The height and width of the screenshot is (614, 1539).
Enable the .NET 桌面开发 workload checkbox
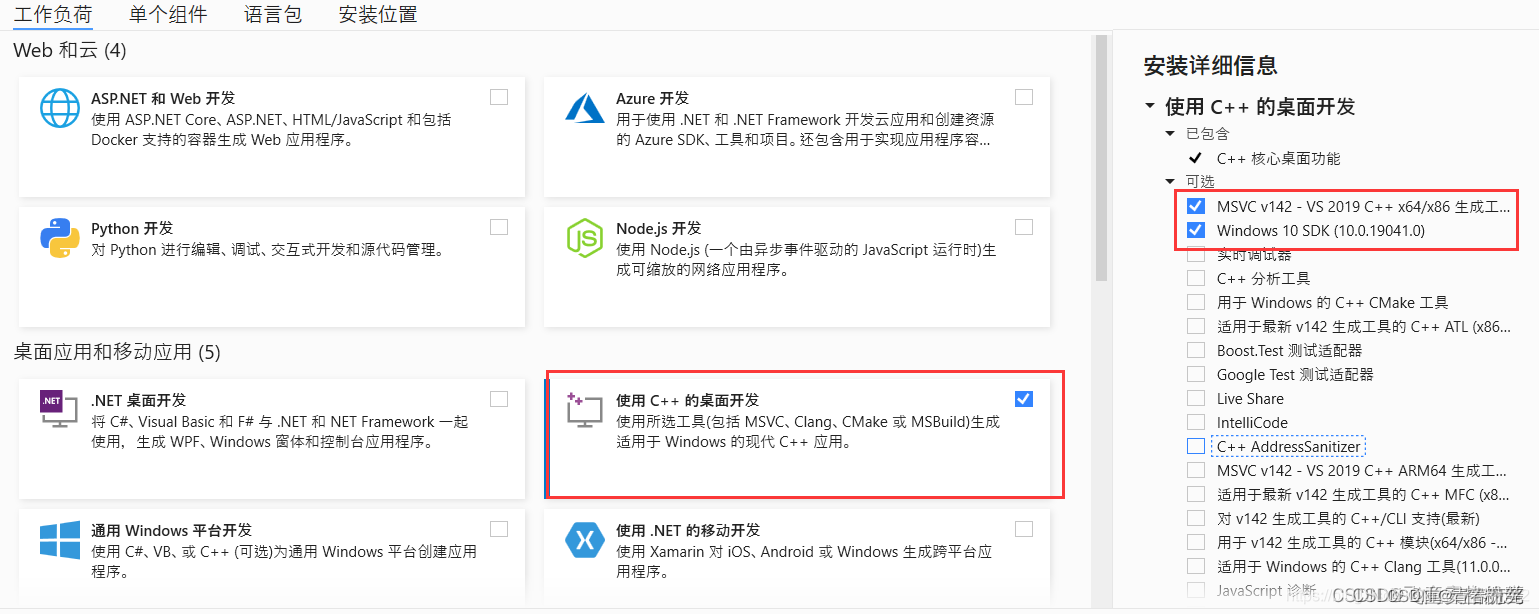coord(499,399)
